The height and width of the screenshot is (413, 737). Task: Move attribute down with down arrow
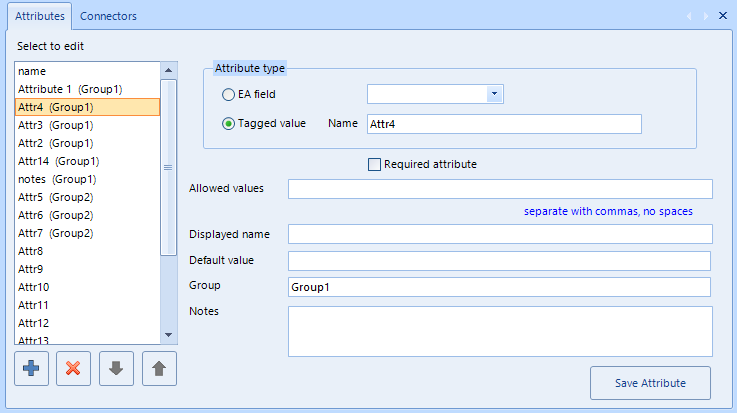click(116, 368)
